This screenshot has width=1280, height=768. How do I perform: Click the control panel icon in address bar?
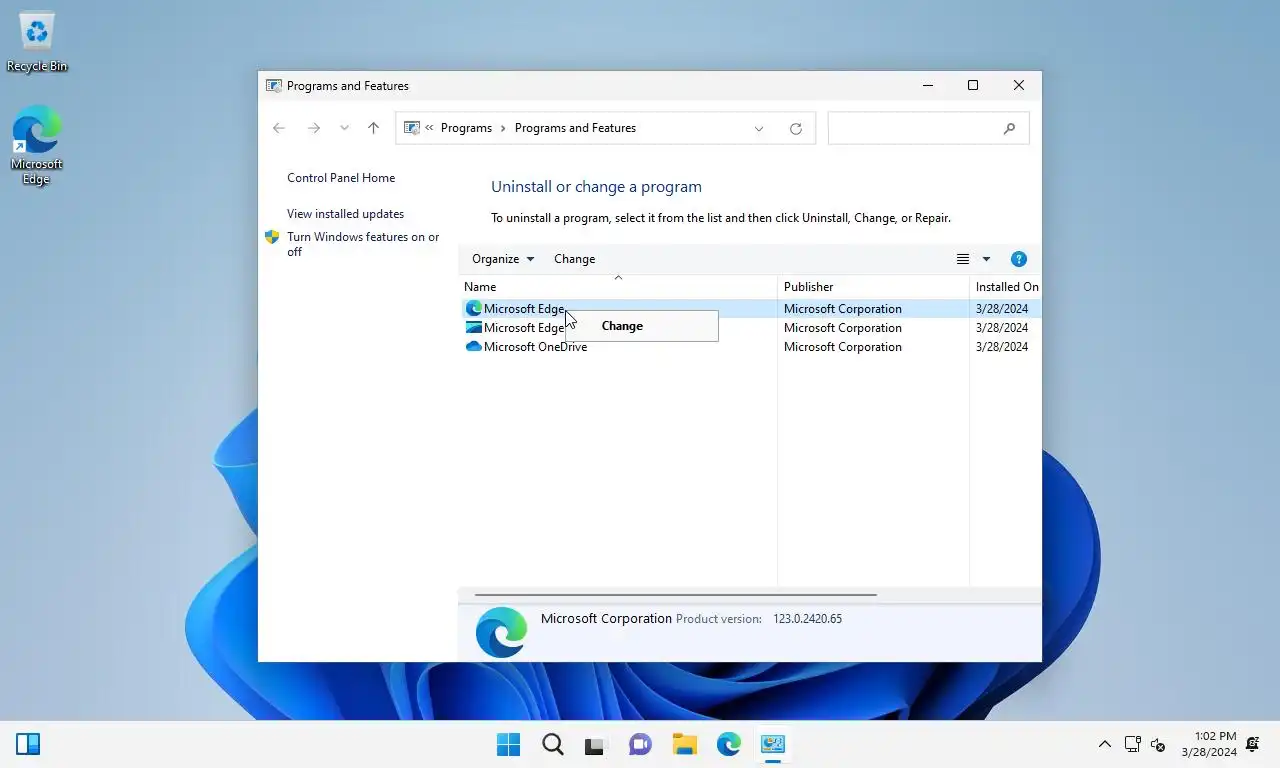pos(411,128)
